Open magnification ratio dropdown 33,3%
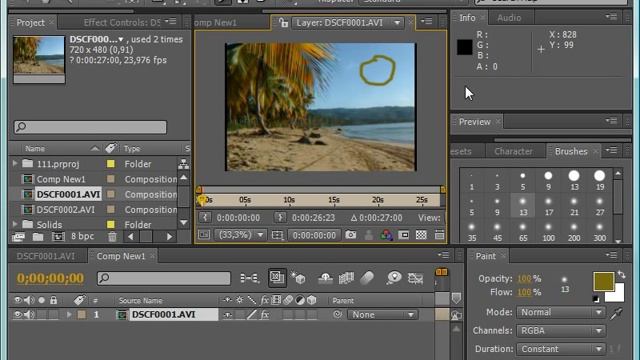Screen dimensions: 640x360 (x=240, y=235)
